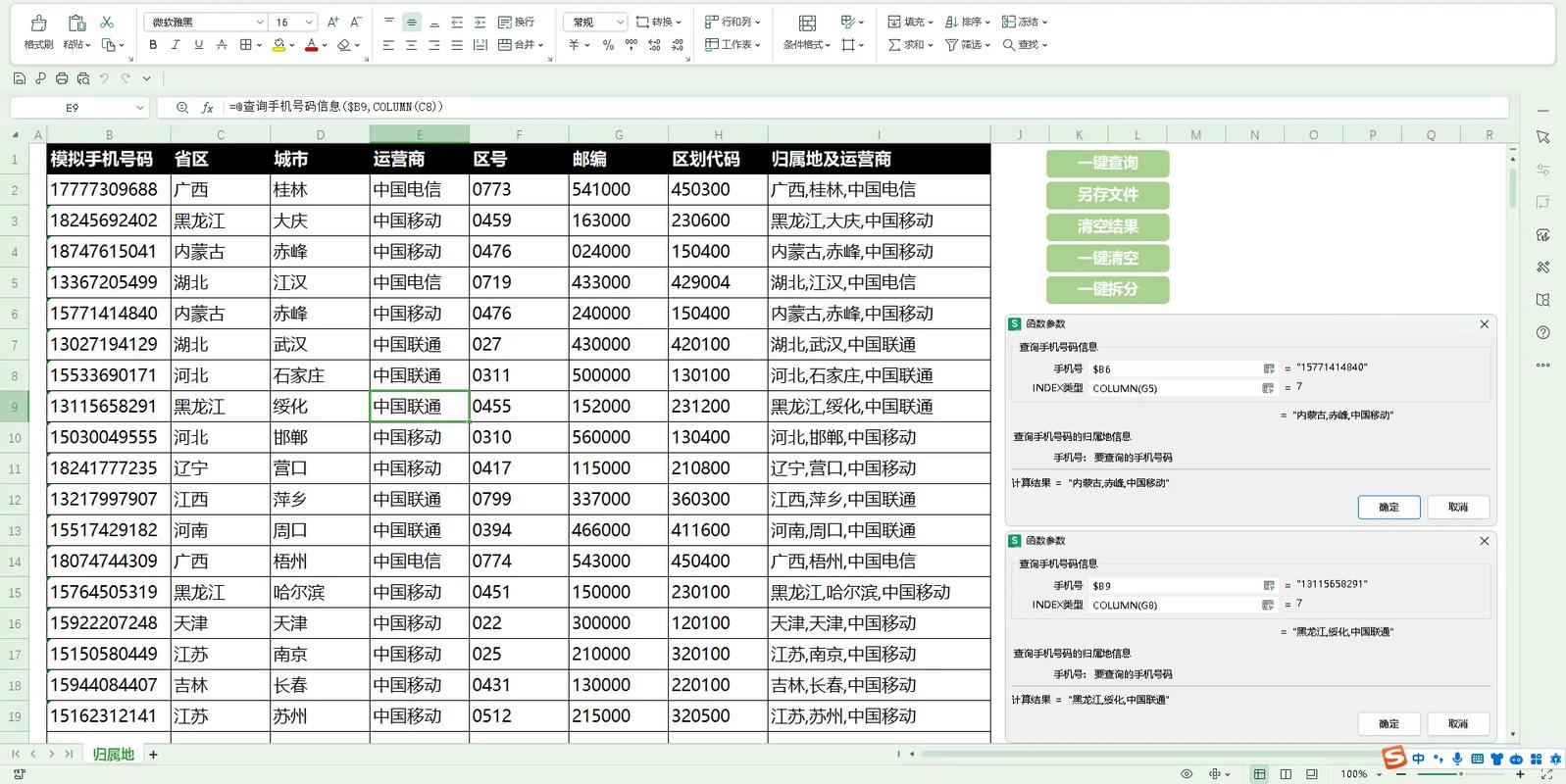This screenshot has height=784, width=1566.
Task: Click the 手机号 input field containing $B6
Action: pos(1175,369)
